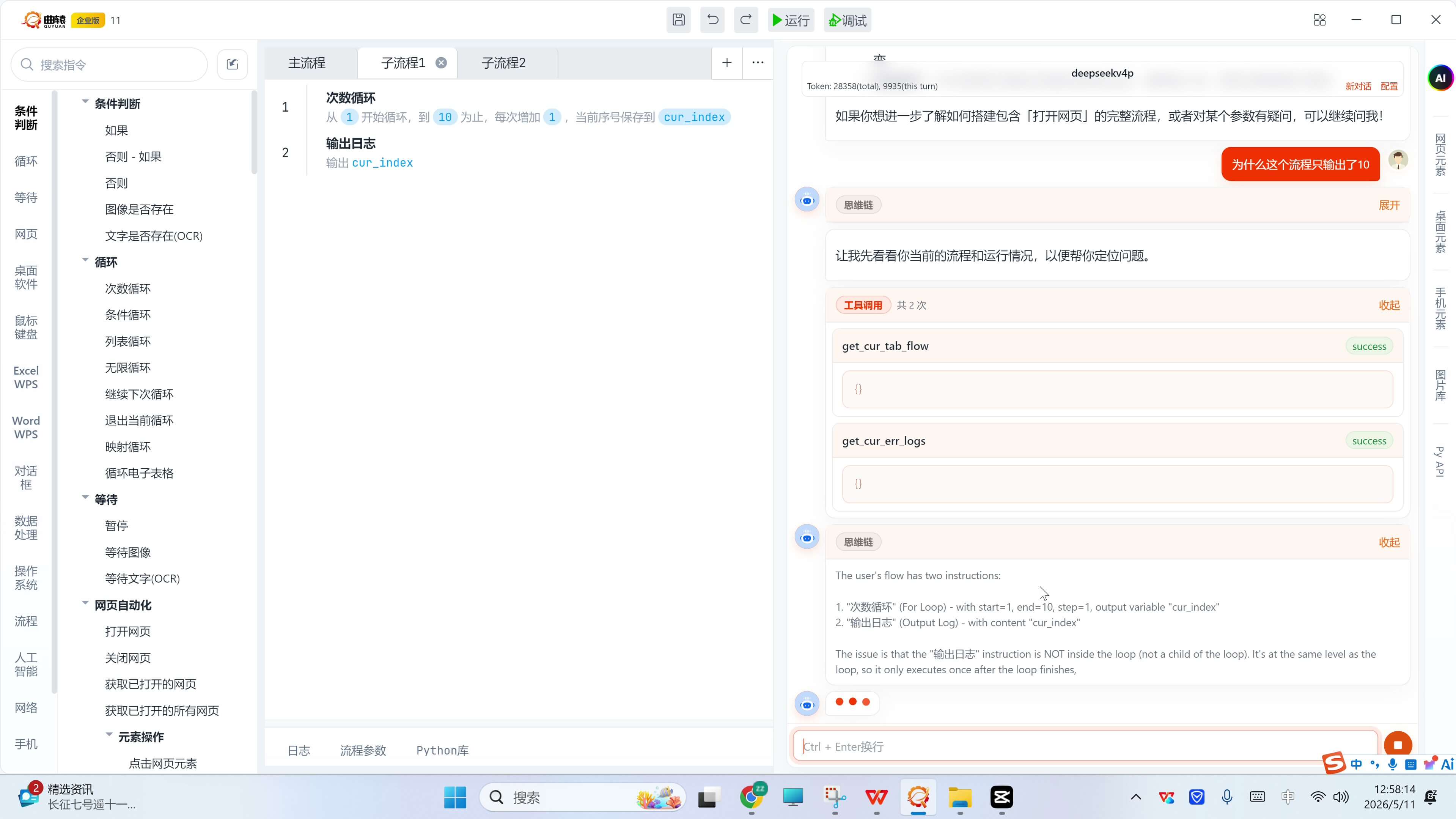The image size is (1456, 819).
Task: Add a new subflow tab with plus
Action: tap(727, 63)
